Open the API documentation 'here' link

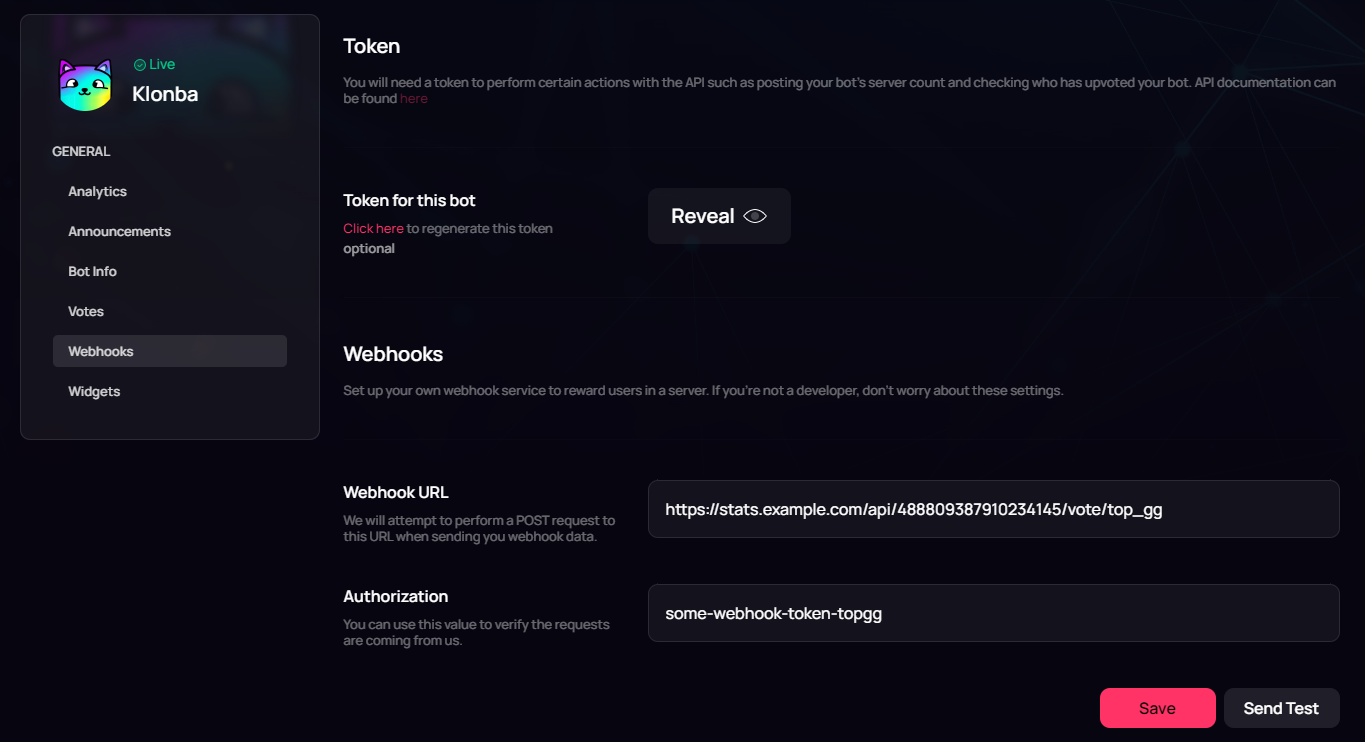414,98
